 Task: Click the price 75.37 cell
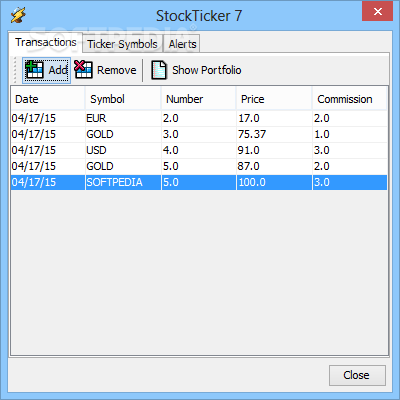pos(274,134)
